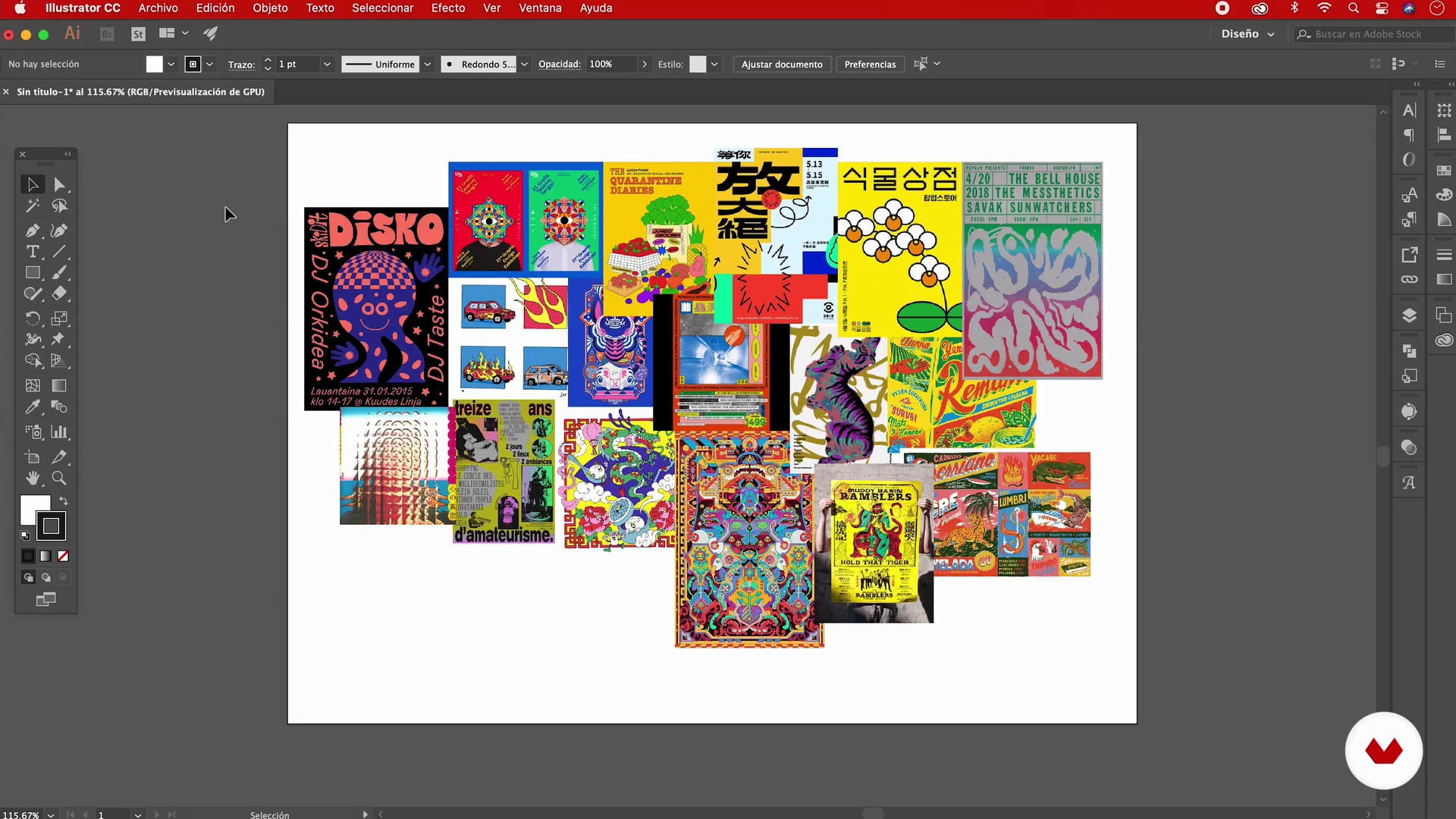Viewport: 1456px width, 819px height.
Task: Select the Artboard tool
Action: pyautogui.click(x=33, y=457)
